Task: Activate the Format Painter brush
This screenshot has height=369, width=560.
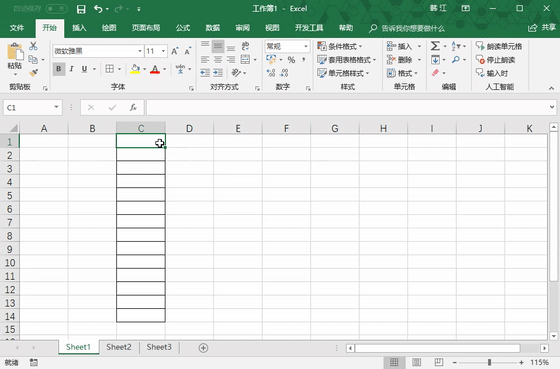Action: point(33,73)
